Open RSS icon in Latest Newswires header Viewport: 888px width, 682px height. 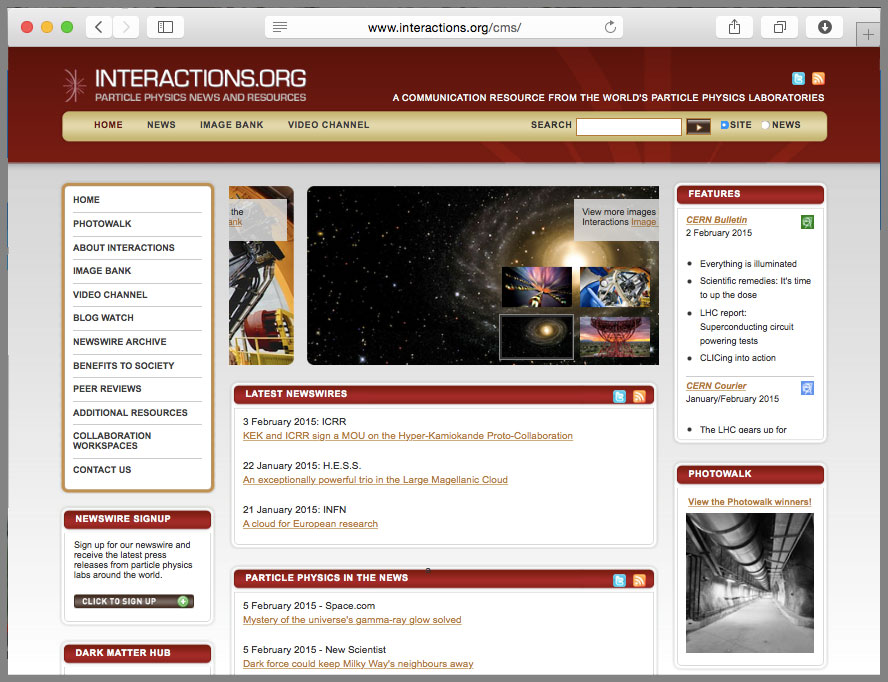(639, 397)
